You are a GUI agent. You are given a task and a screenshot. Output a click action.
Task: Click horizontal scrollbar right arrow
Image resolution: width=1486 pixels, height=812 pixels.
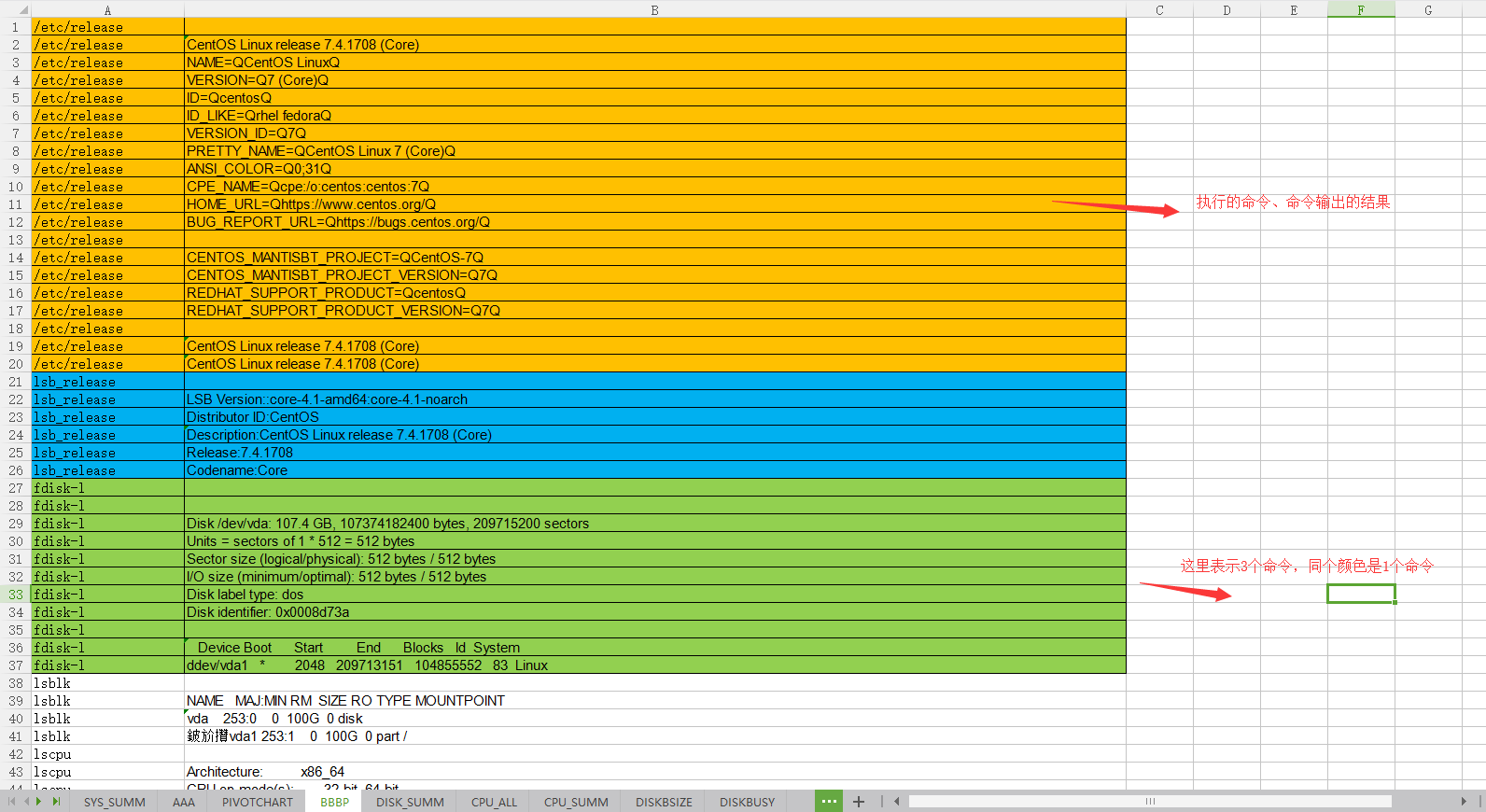coord(1464,802)
